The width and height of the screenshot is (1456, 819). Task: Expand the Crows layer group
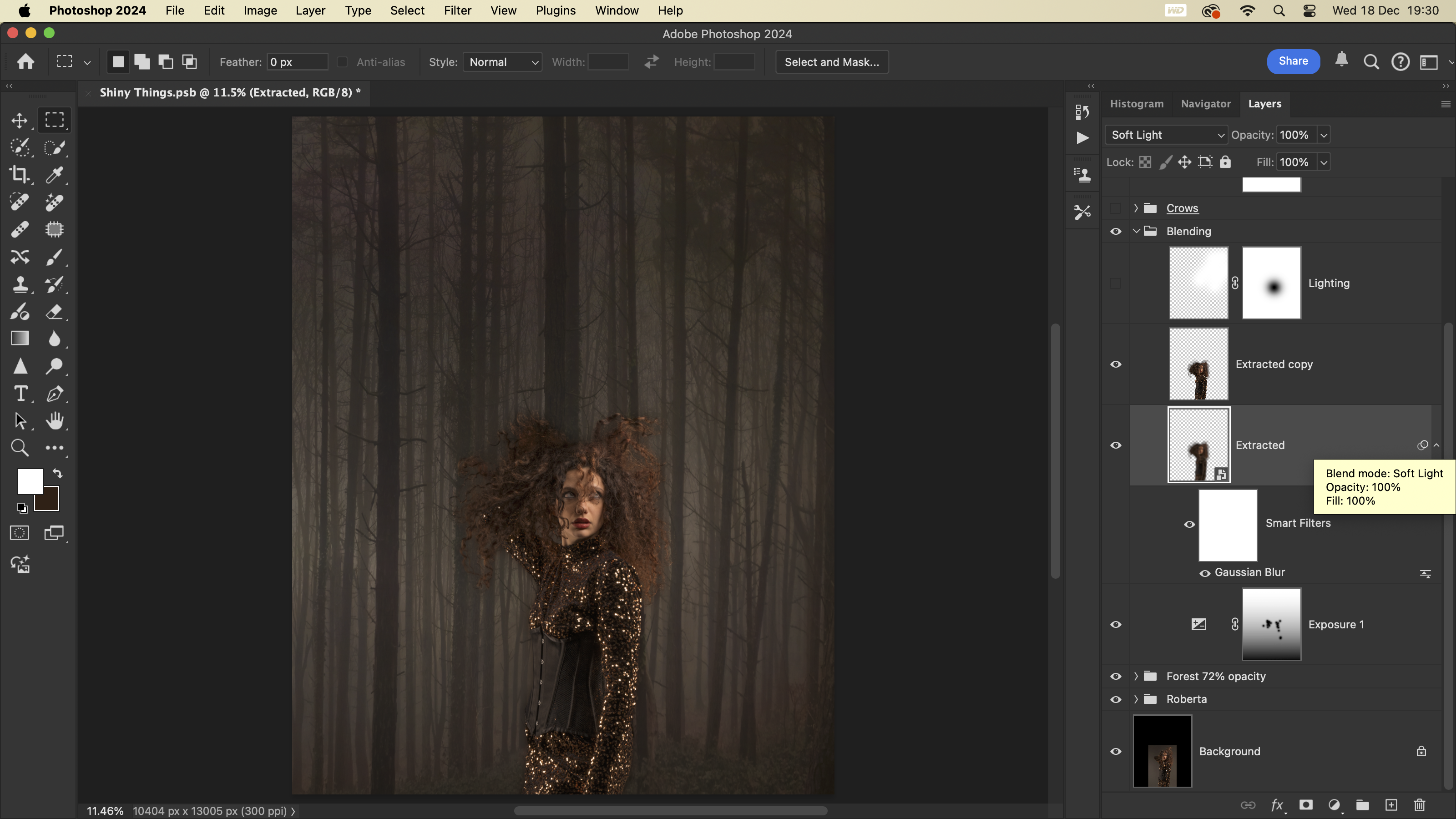click(x=1136, y=208)
